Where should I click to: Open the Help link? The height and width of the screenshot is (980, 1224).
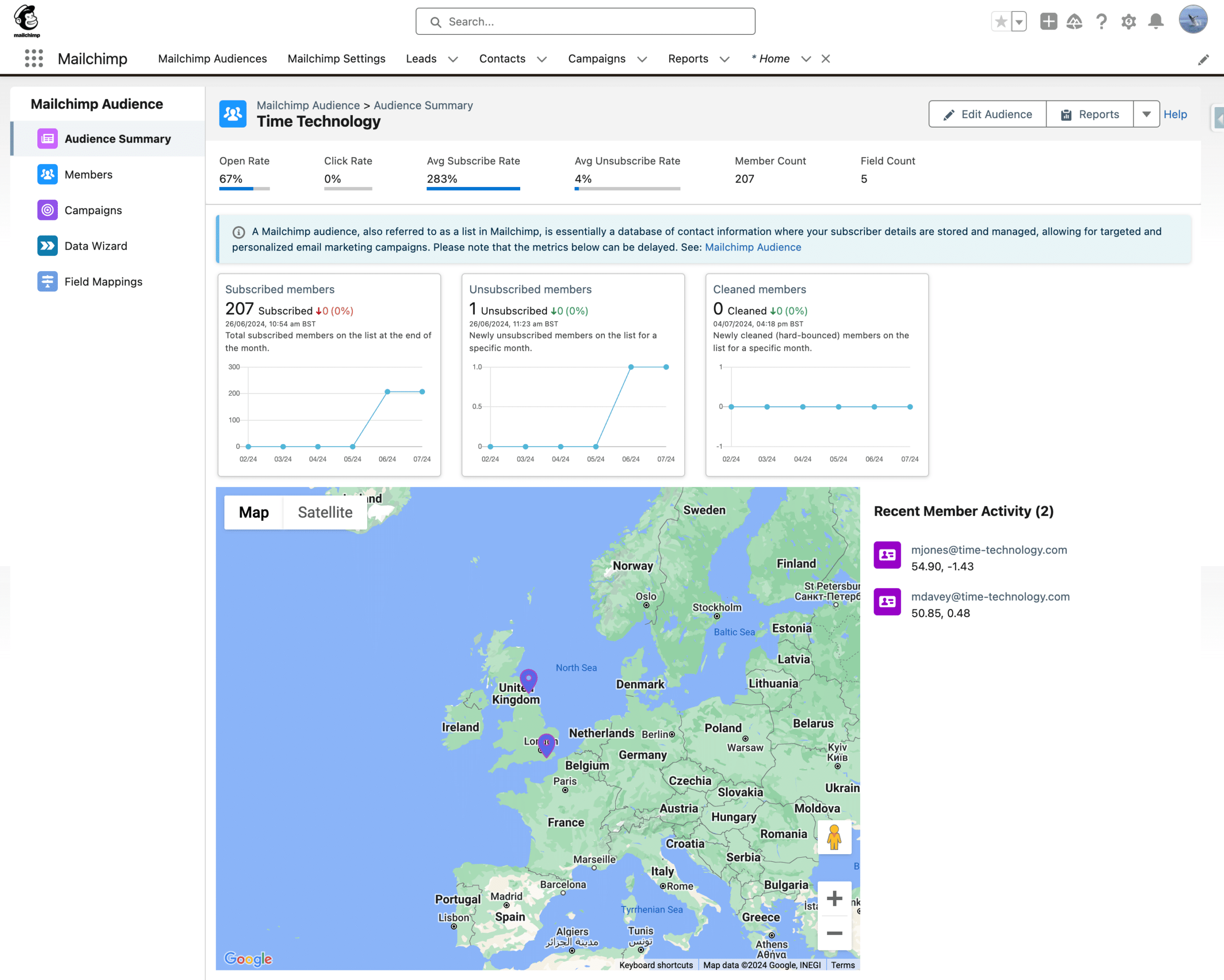(x=1175, y=114)
